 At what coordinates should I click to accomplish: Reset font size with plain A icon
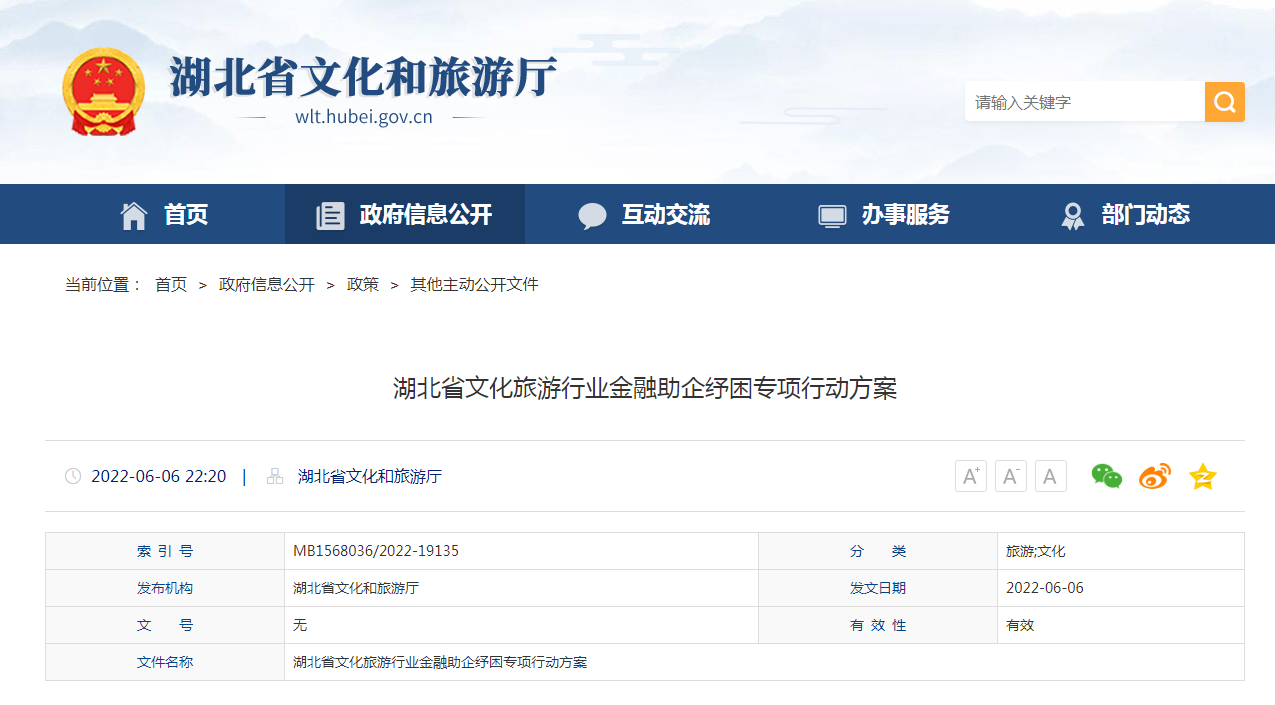(x=1050, y=476)
